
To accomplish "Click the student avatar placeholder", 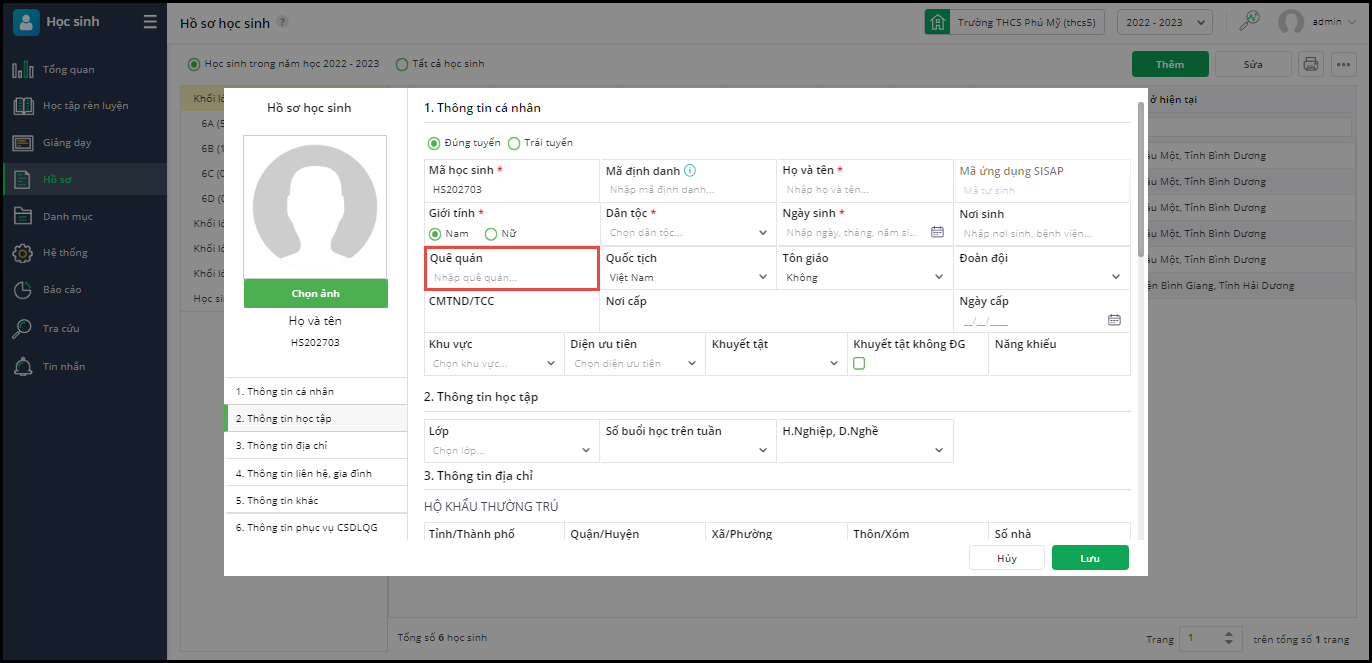I will (x=316, y=207).
